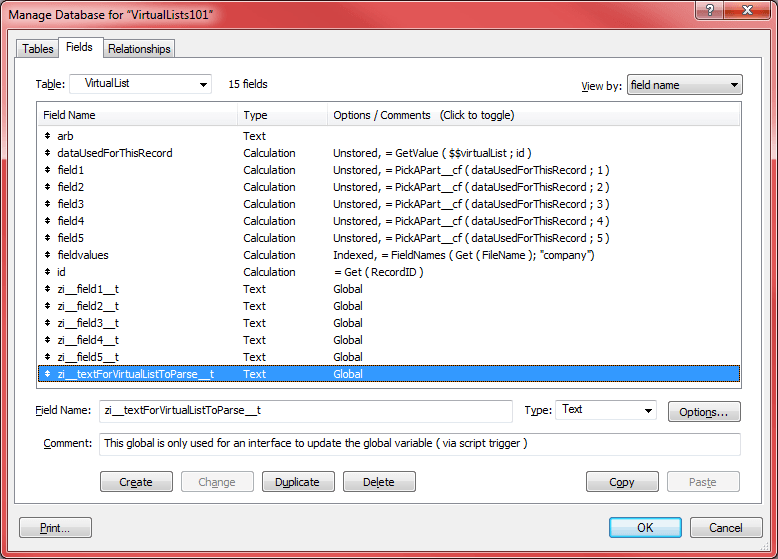Toggle the Options / Comments column header

tap(423, 115)
